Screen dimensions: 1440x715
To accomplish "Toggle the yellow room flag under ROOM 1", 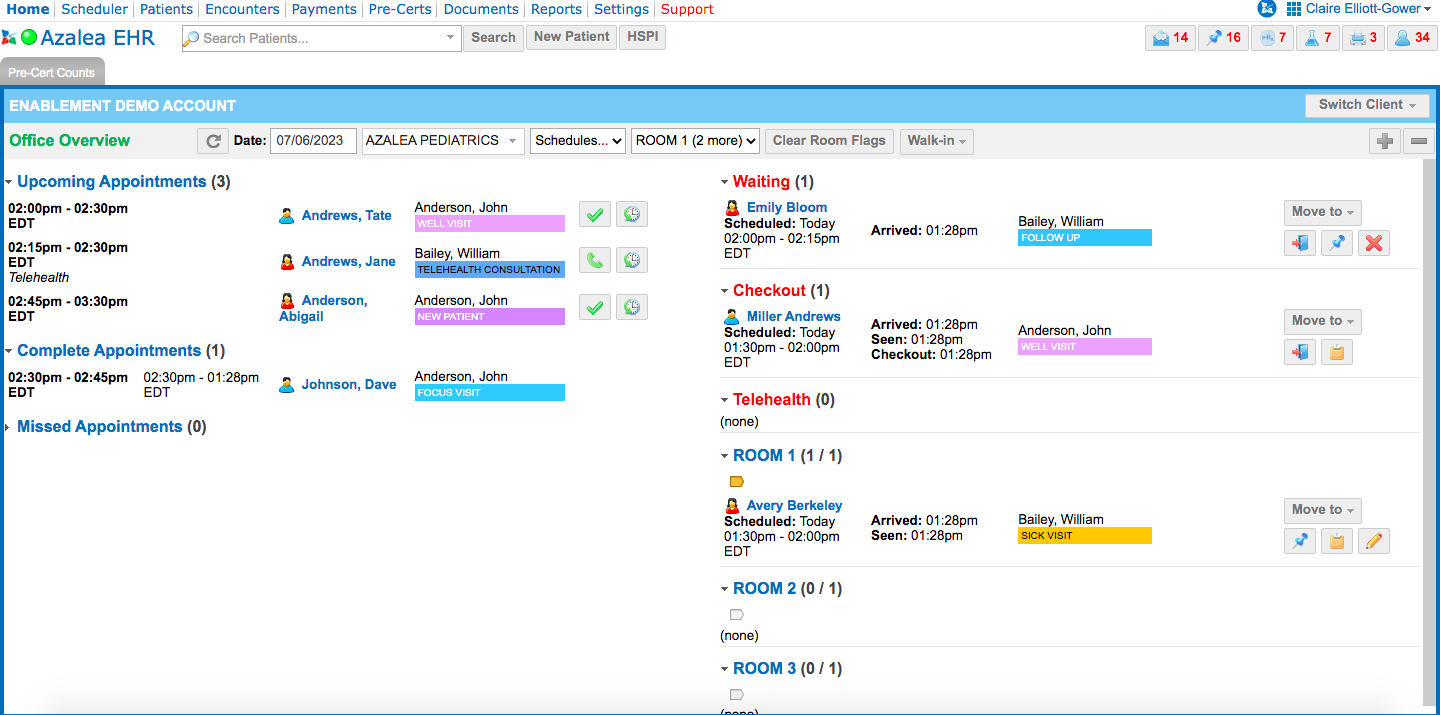I will coord(737,482).
